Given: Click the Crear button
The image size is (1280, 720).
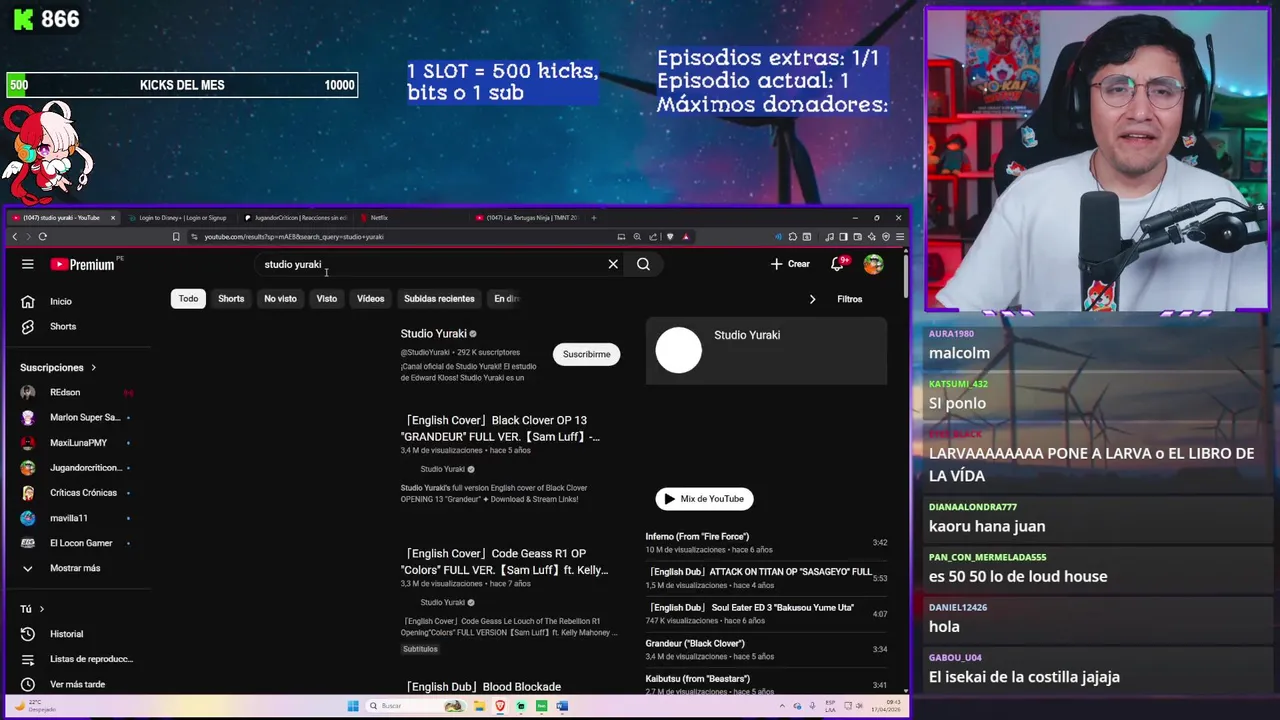Looking at the screenshot, I should (x=790, y=264).
